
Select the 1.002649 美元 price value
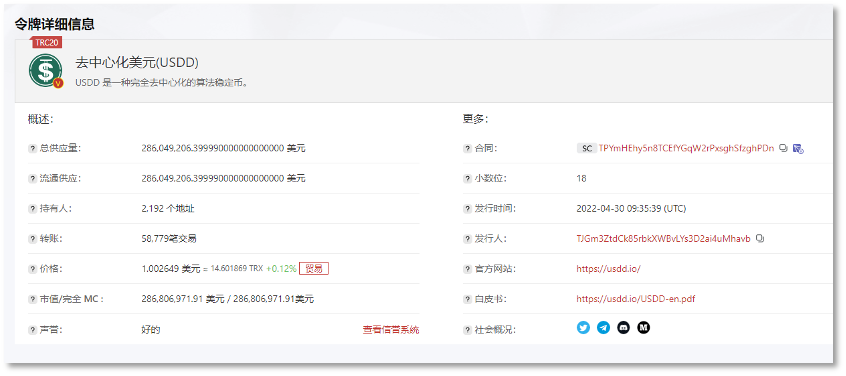(x=170, y=269)
